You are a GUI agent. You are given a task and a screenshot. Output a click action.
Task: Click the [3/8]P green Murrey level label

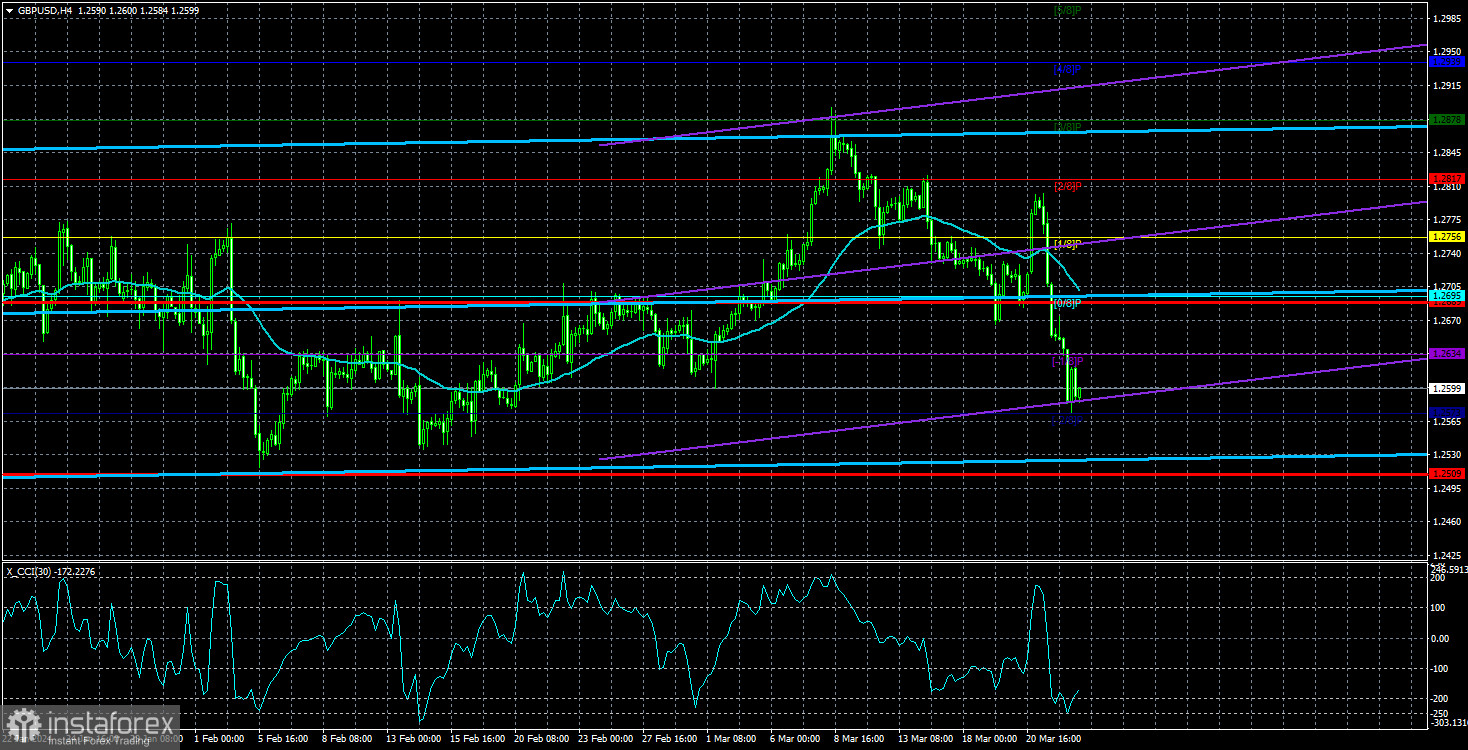[1068, 128]
